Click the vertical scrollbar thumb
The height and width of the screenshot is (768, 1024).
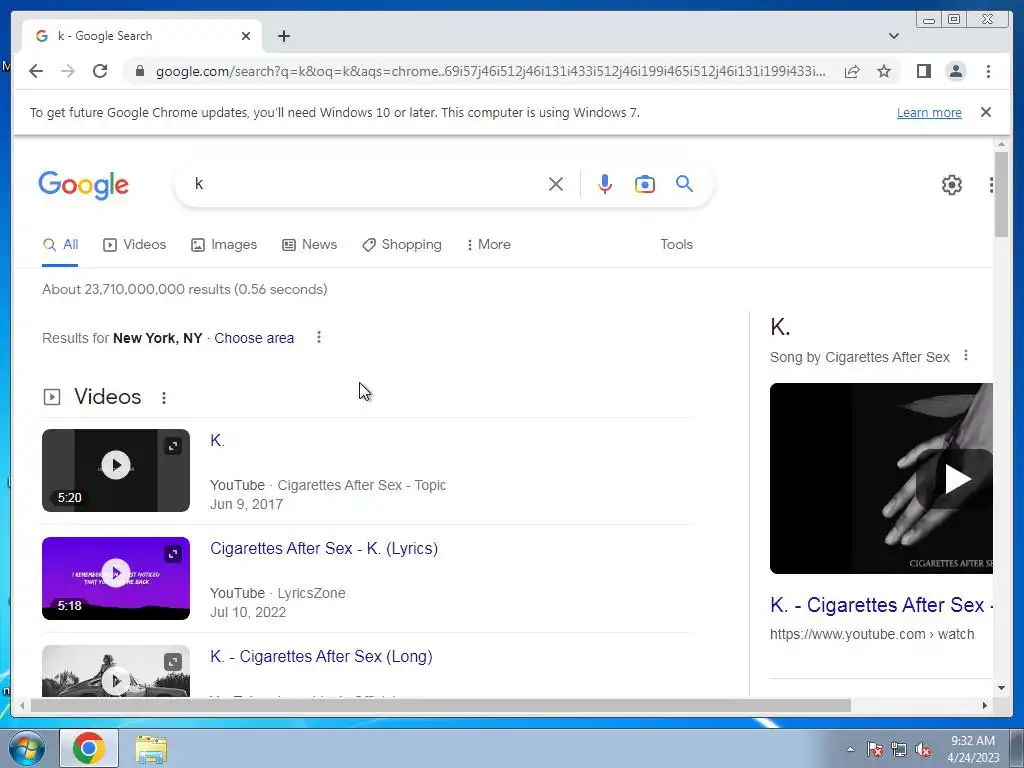1001,194
